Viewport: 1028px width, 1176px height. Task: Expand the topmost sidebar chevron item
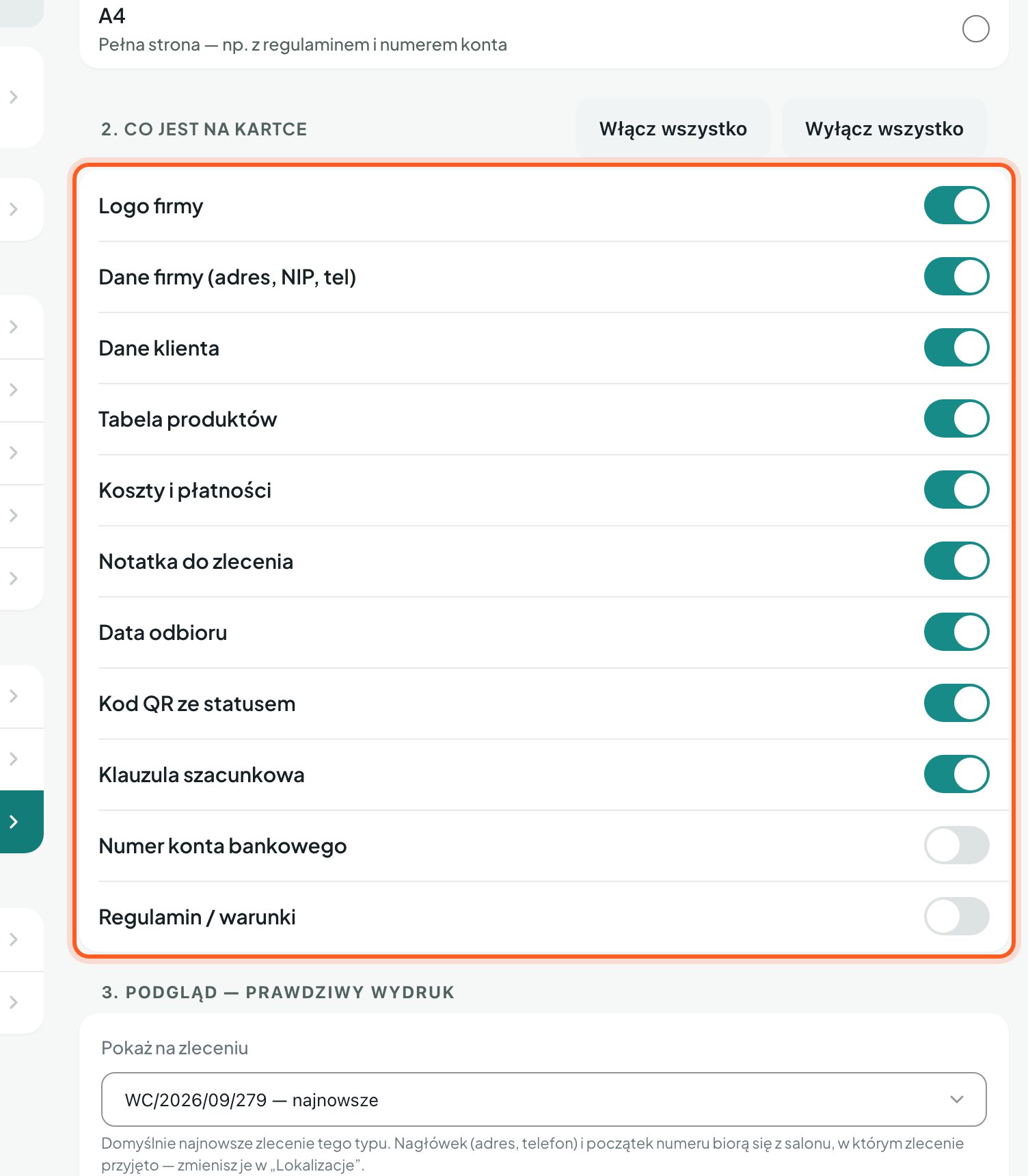[14, 97]
